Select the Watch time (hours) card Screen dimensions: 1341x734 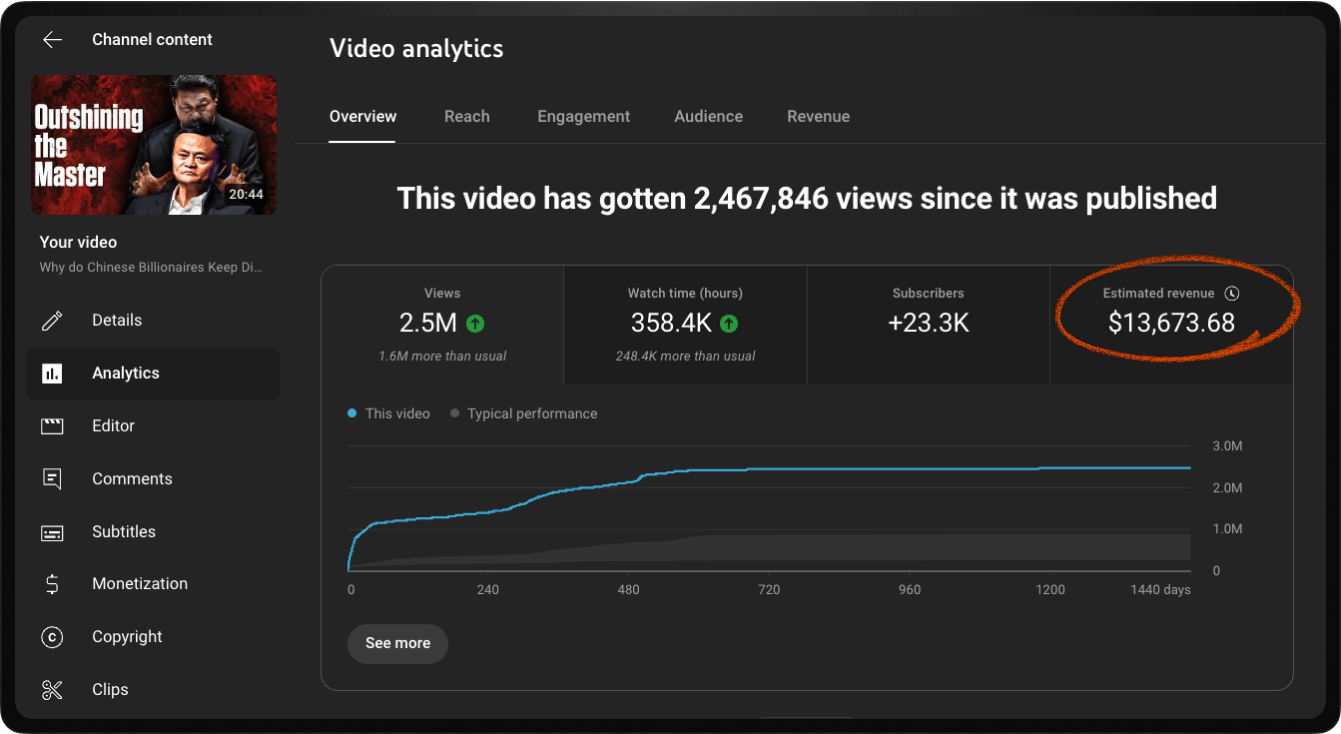pyautogui.click(x=685, y=325)
